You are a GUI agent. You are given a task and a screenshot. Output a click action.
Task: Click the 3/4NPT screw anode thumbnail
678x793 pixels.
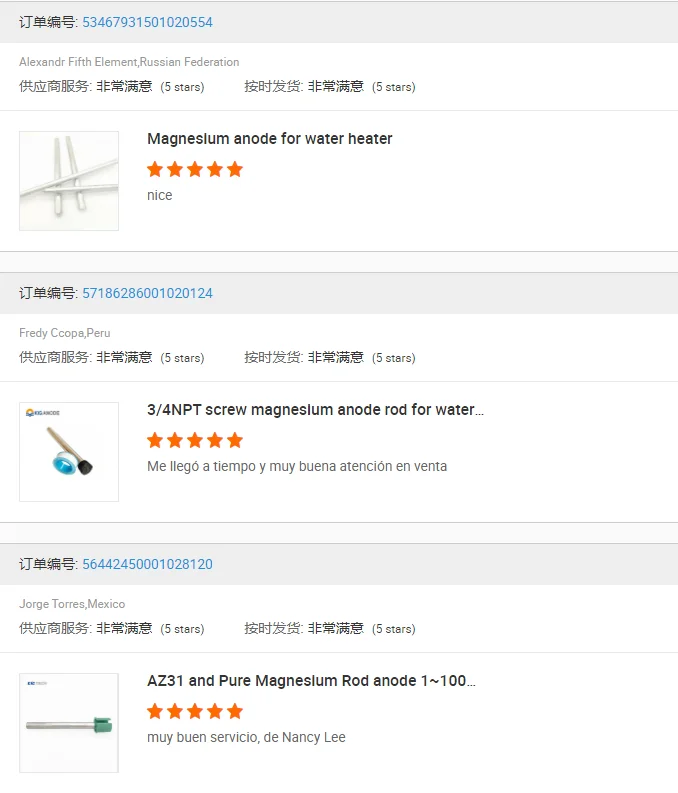coord(69,452)
